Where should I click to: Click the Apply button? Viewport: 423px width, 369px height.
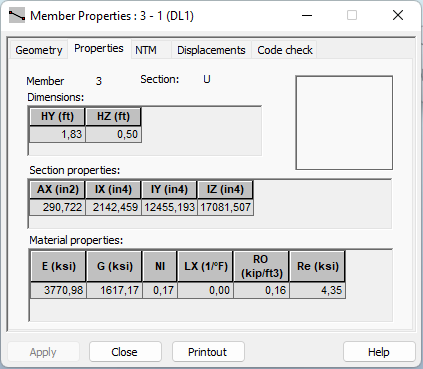coord(43,352)
